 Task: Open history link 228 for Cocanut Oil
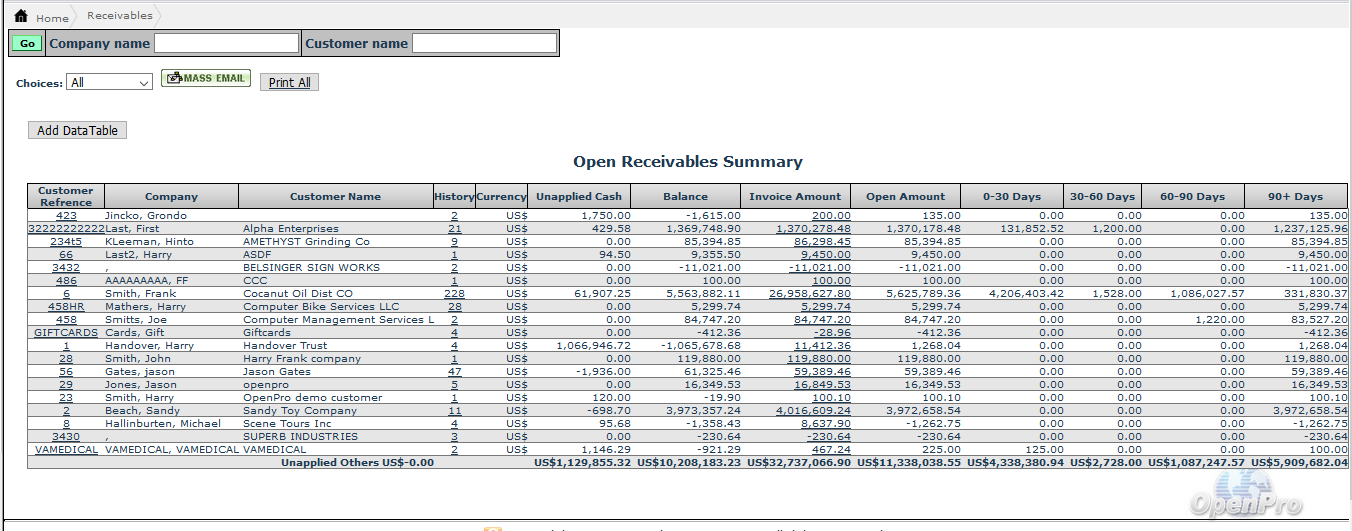pyautogui.click(x=454, y=294)
